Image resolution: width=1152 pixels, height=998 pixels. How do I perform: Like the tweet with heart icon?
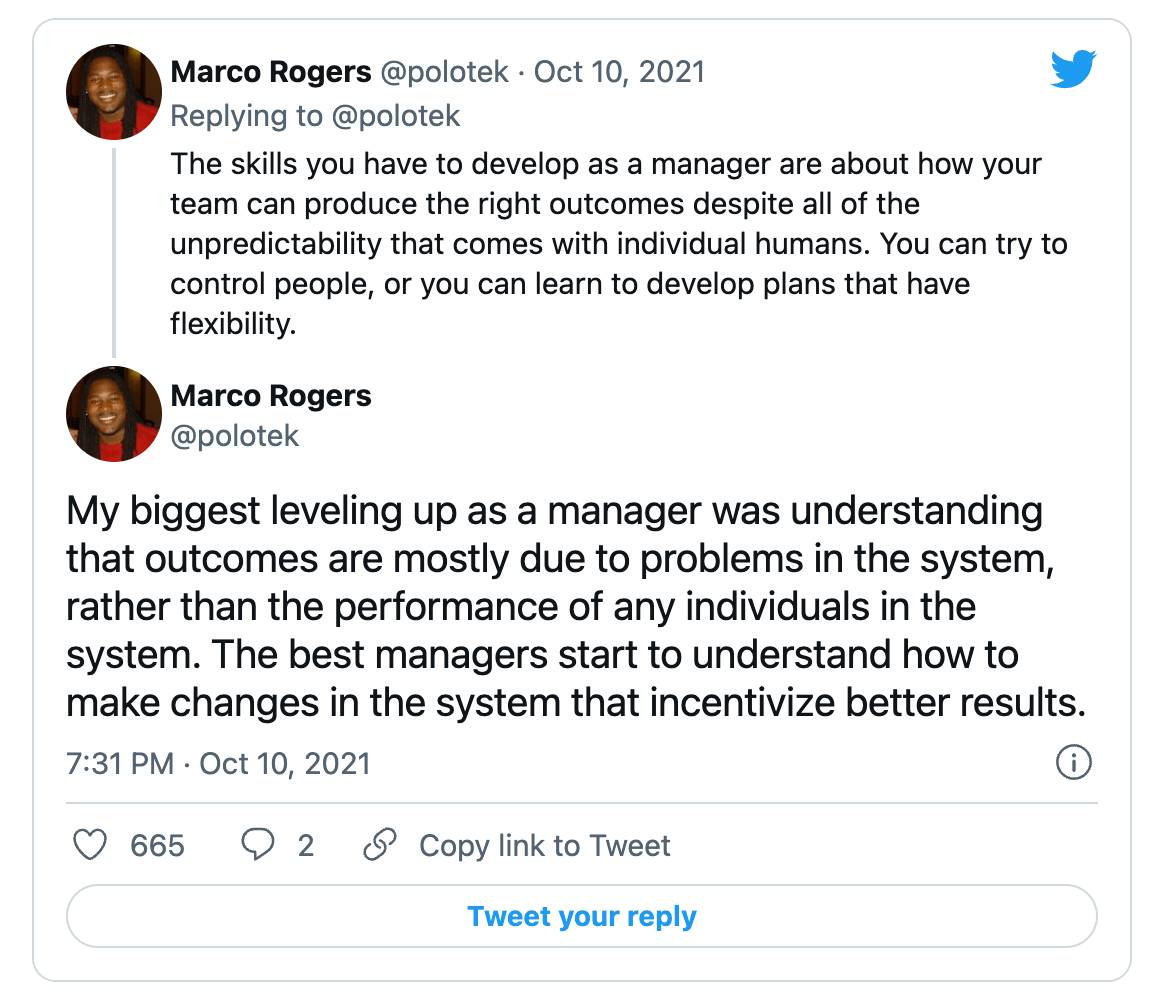click(90, 844)
